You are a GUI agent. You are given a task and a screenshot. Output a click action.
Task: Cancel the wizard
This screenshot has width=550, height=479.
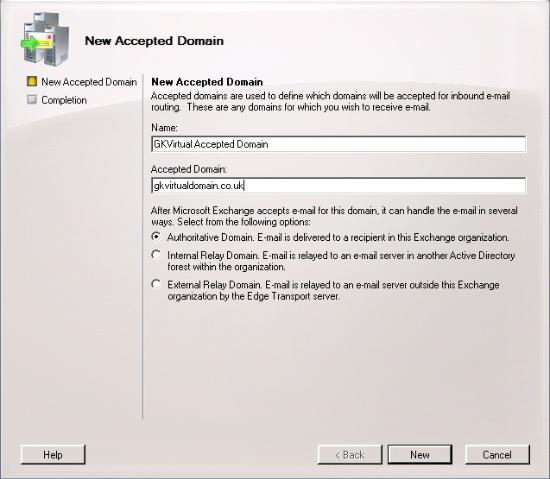(x=497, y=455)
